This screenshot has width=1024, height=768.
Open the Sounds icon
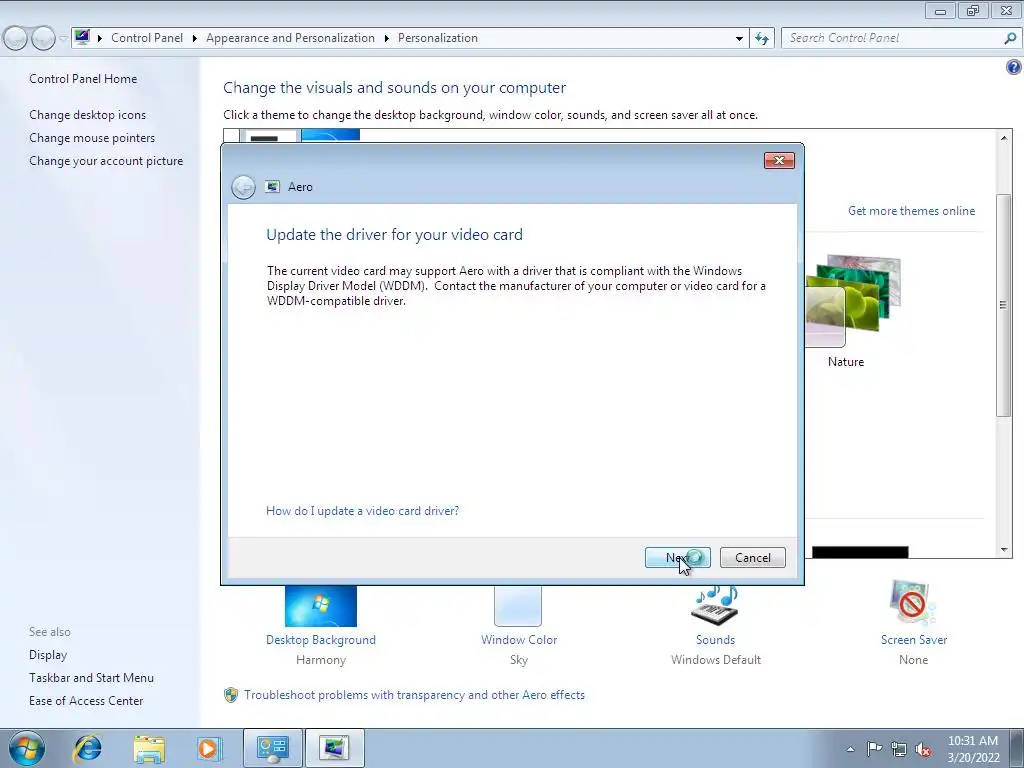tap(715, 606)
